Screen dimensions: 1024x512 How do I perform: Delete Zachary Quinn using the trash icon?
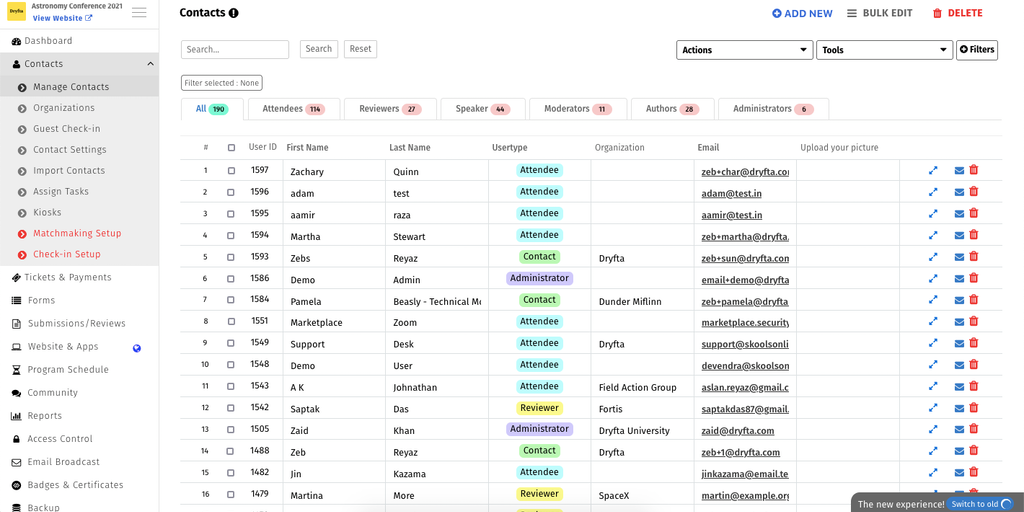pyautogui.click(x=974, y=171)
